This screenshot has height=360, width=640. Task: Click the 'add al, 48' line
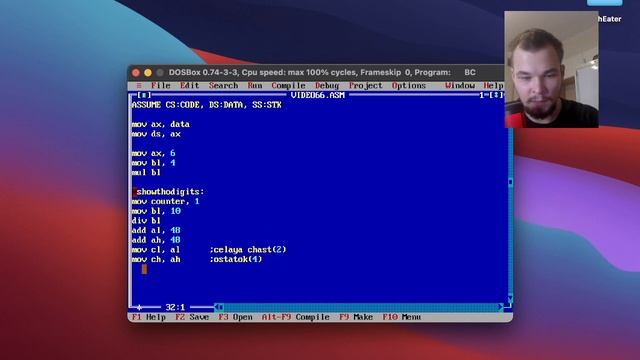156,231
